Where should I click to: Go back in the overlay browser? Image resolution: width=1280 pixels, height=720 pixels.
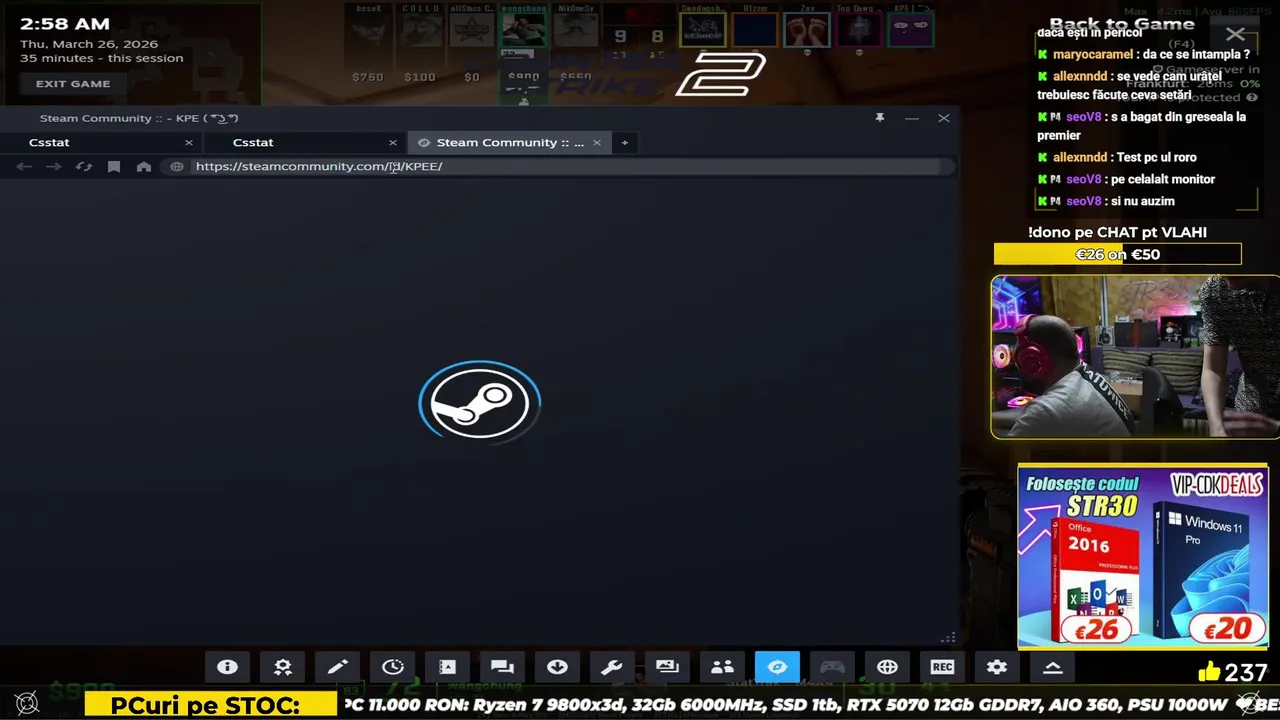(x=24, y=166)
